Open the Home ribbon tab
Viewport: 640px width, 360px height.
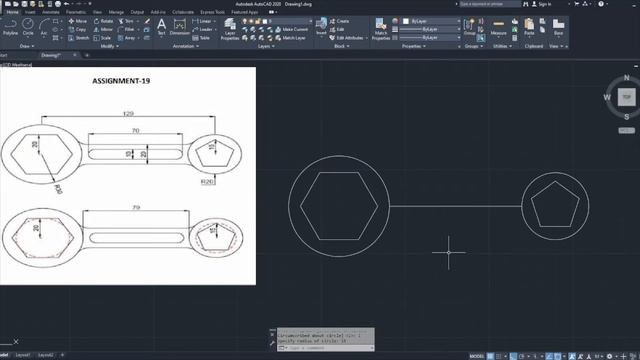point(12,12)
